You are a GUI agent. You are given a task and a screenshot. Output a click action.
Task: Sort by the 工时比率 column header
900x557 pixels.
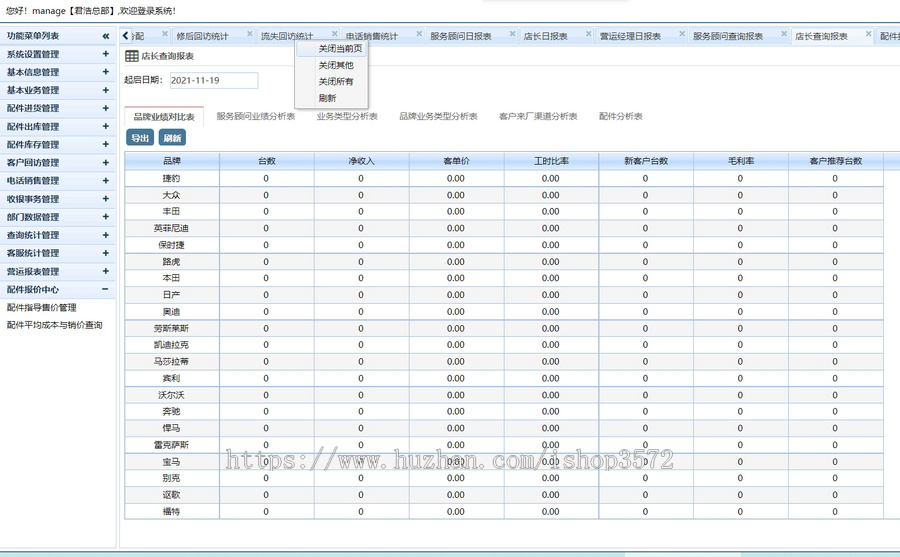(x=551, y=161)
